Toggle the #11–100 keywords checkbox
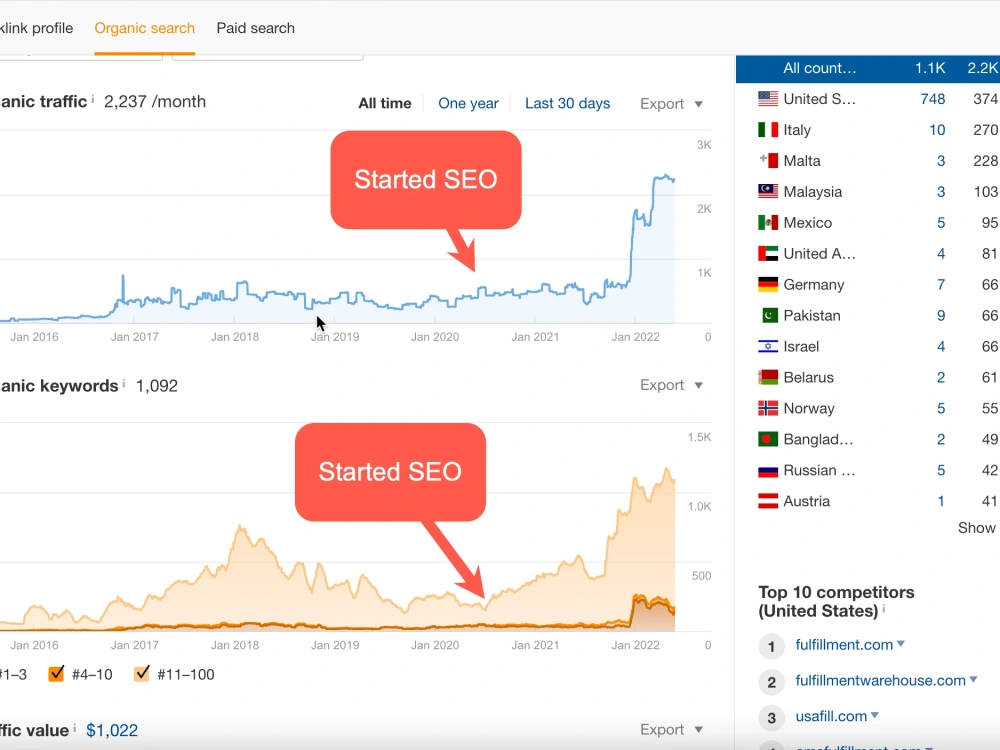Image resolution: width=1000 pixels, height=750 pixels. coord(142,673)
